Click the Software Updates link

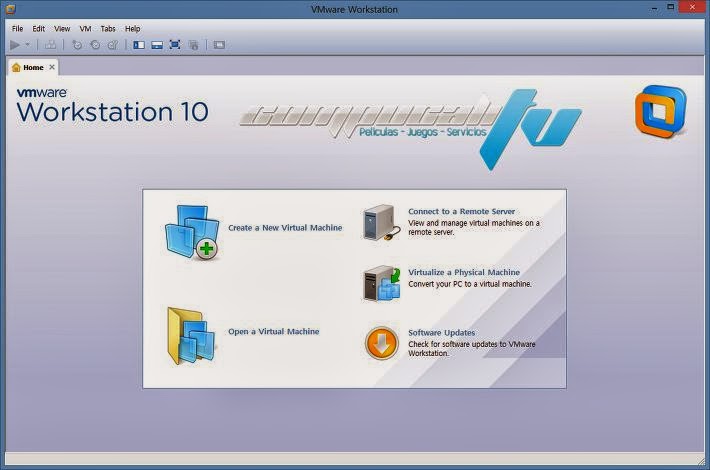(441, 333)
